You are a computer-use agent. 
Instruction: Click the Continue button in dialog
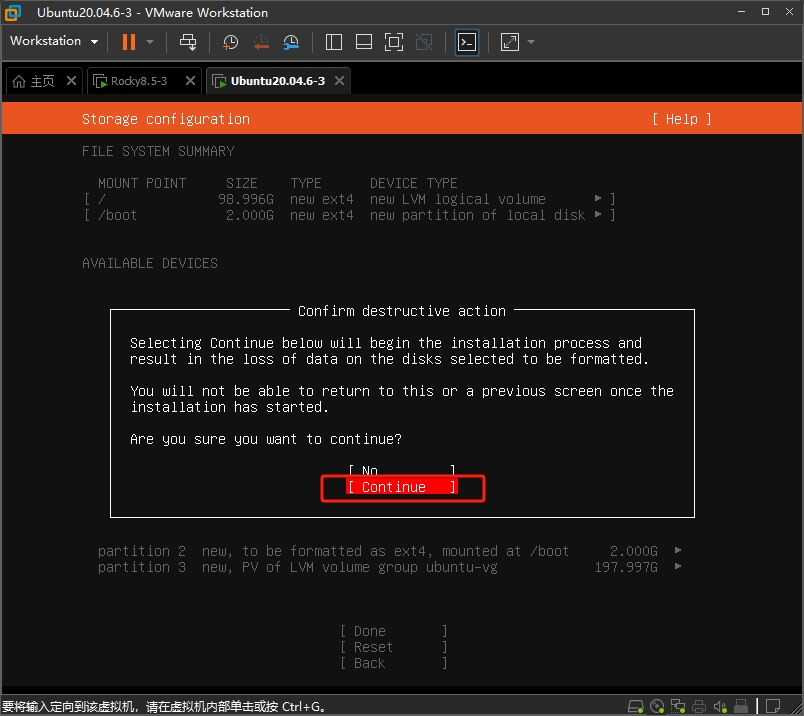click(x=402, y=487)
